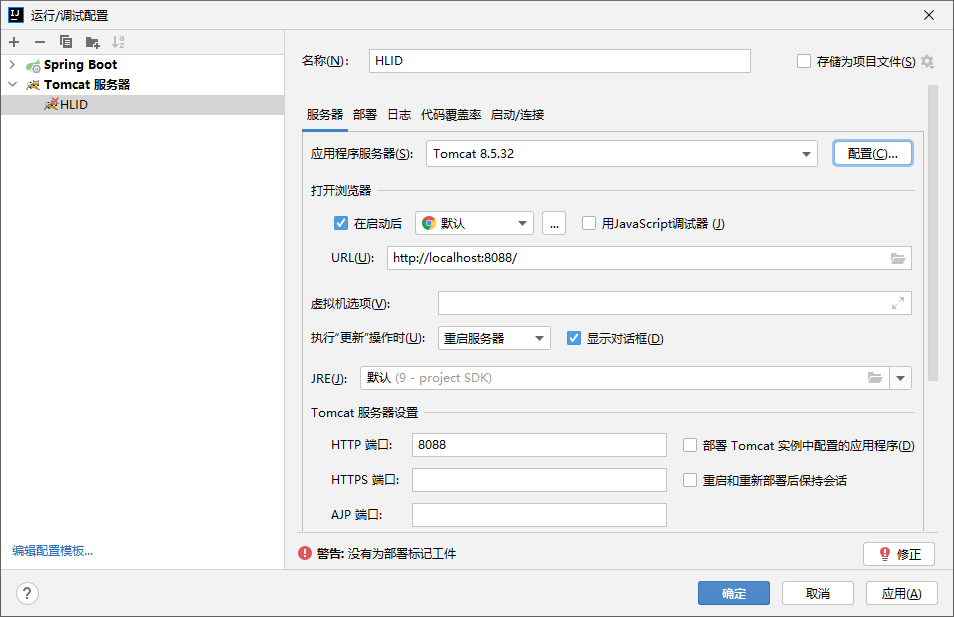This screenshot has width=954, height=617.
Task: Click the 虚拟机选项 input field
Action: [x=675, y=303]
